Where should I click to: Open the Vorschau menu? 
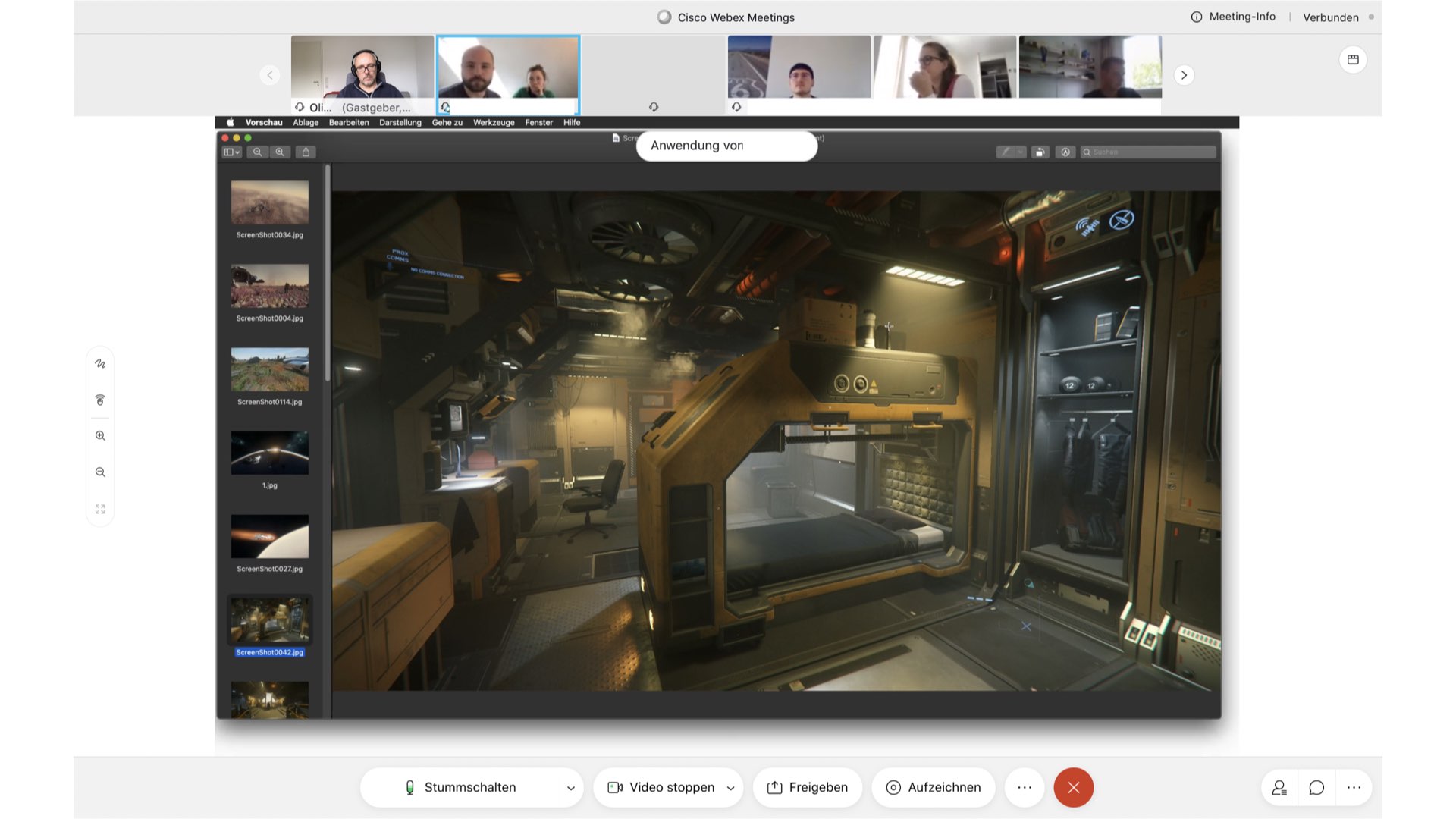[264, 122]
